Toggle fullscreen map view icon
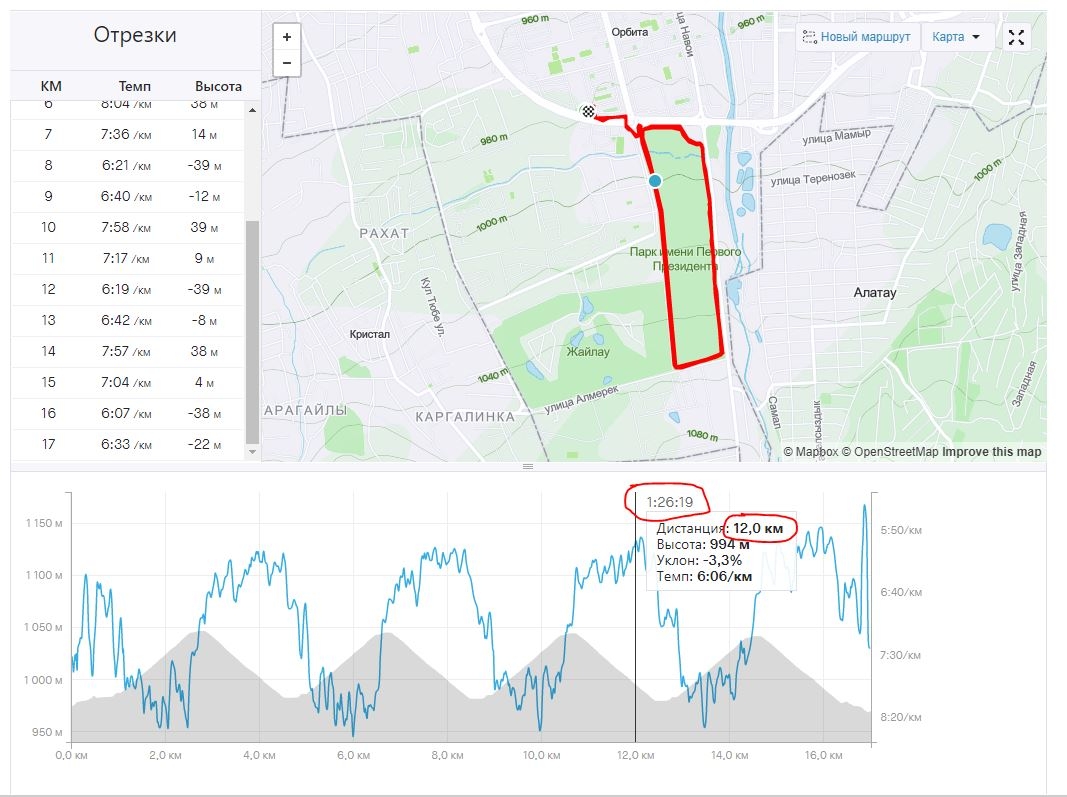 [1016, 38]
